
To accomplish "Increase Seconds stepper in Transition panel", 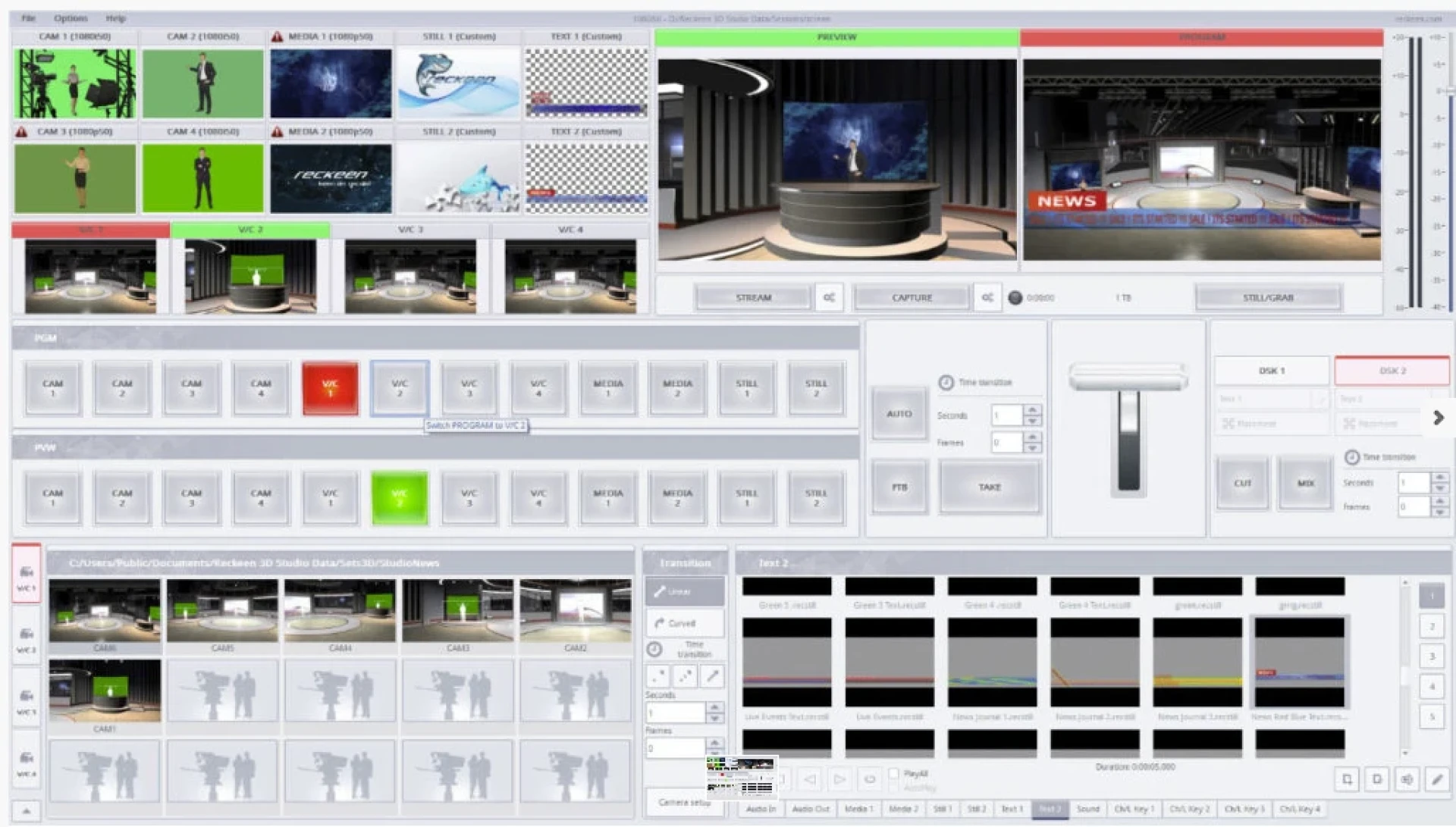I will tap(714, 707).
